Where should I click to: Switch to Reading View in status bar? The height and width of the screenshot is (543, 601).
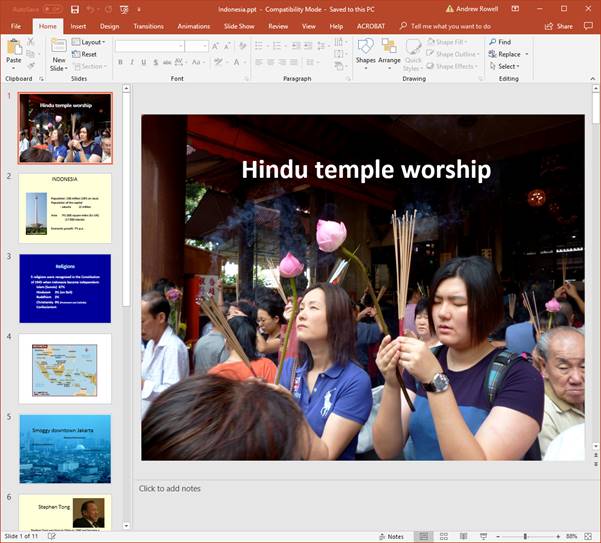[464, 536]
